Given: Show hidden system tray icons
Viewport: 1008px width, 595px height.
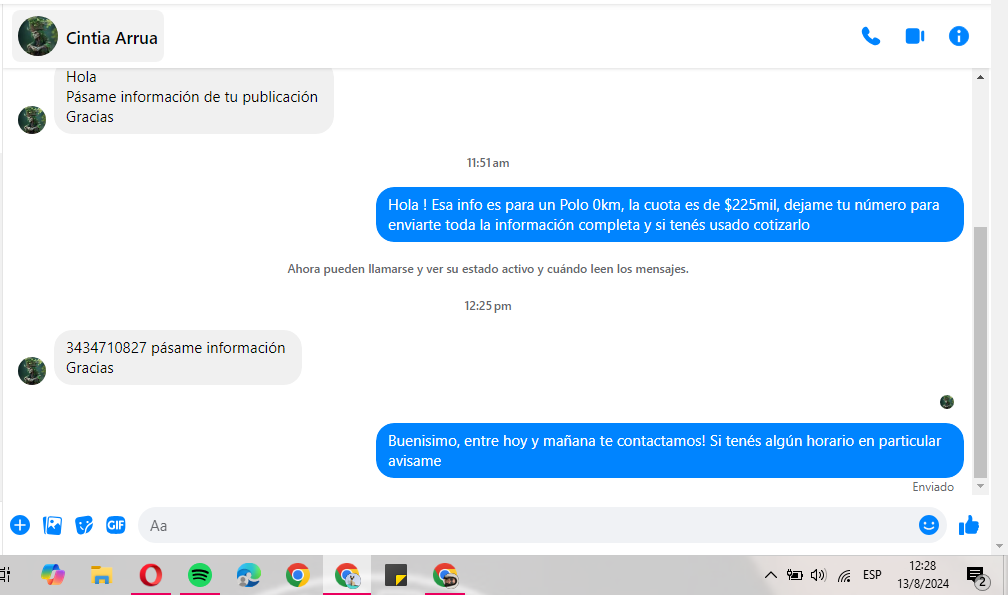Looking at the screenshot, I should tap(770, 575).
